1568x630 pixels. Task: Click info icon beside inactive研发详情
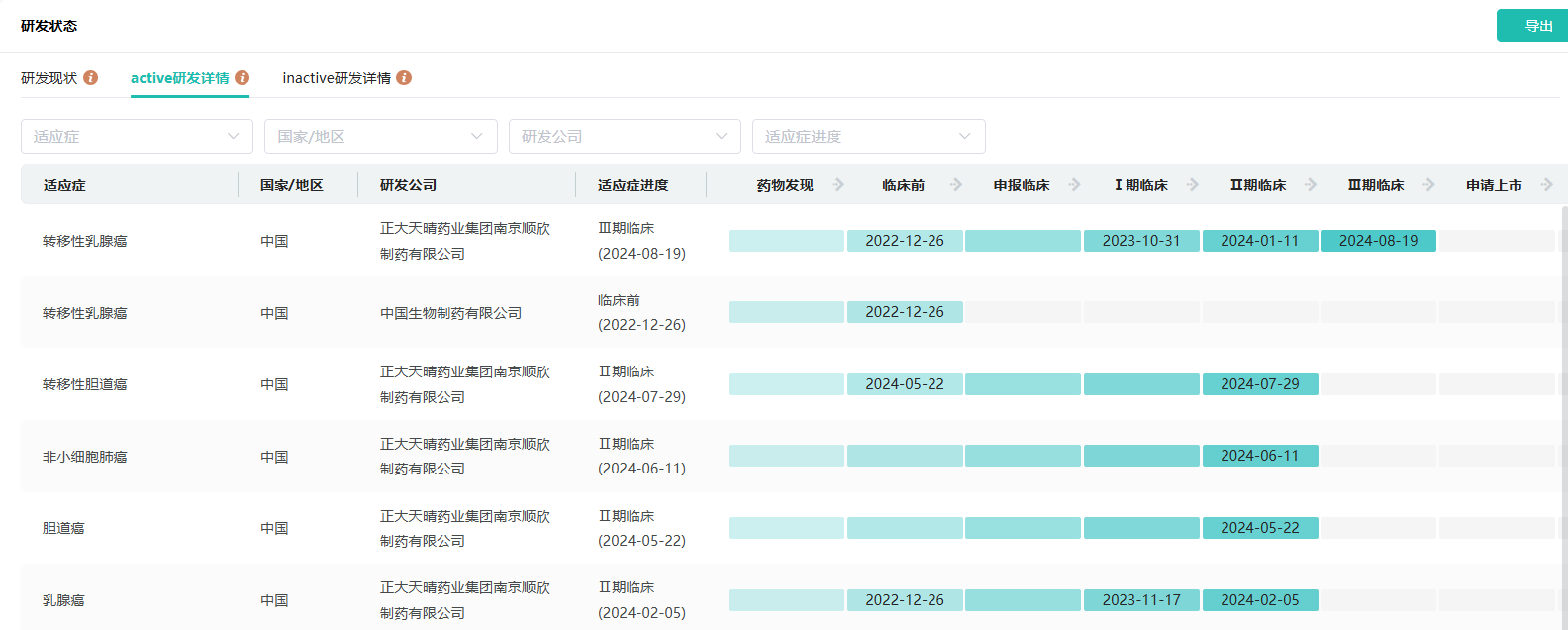click(404, 78)
